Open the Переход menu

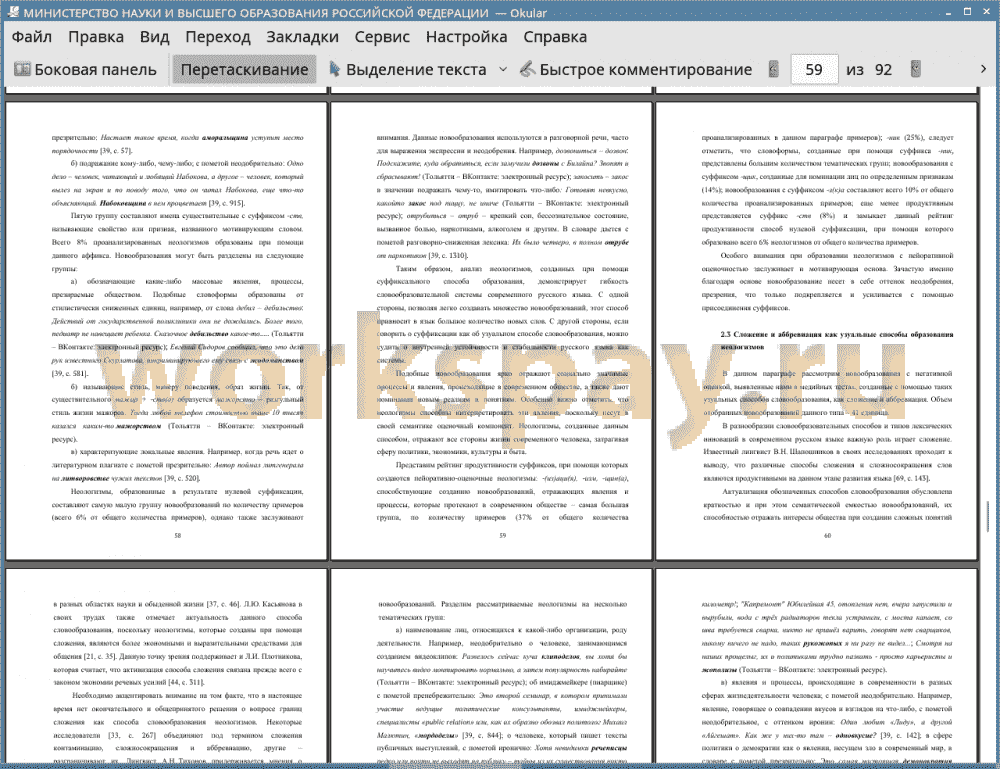click(x=217, y=37)
